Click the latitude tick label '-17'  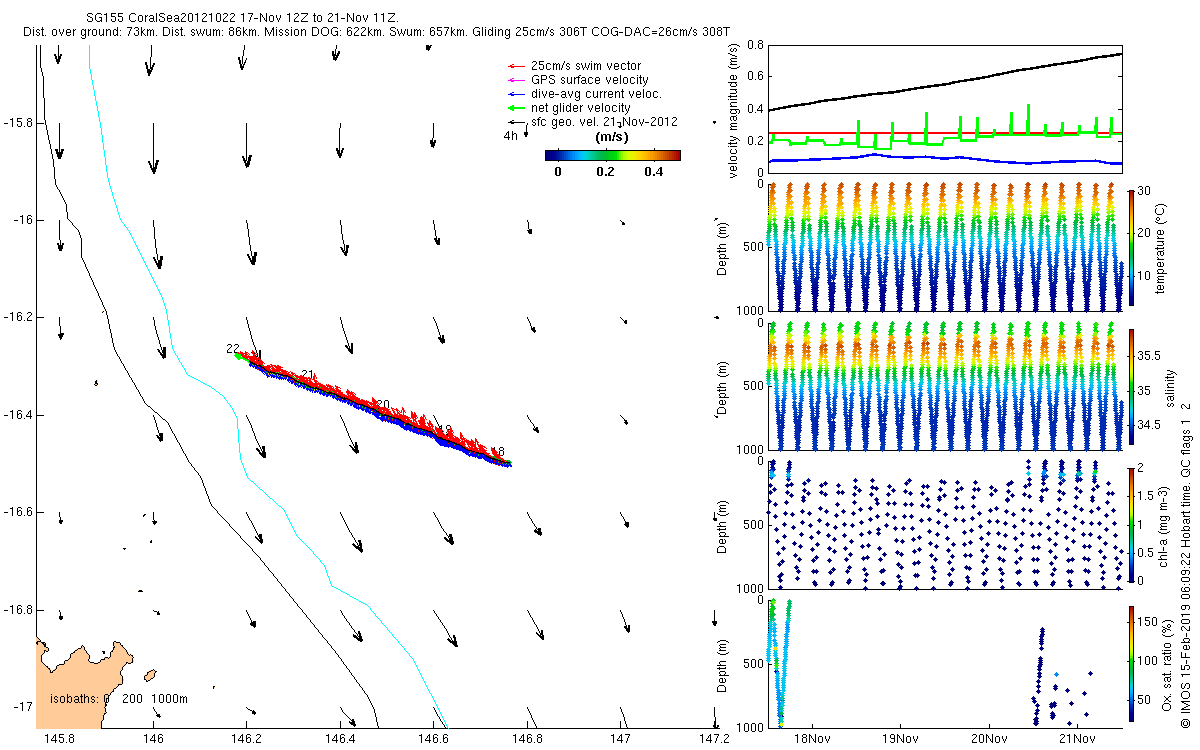(23, 707)
